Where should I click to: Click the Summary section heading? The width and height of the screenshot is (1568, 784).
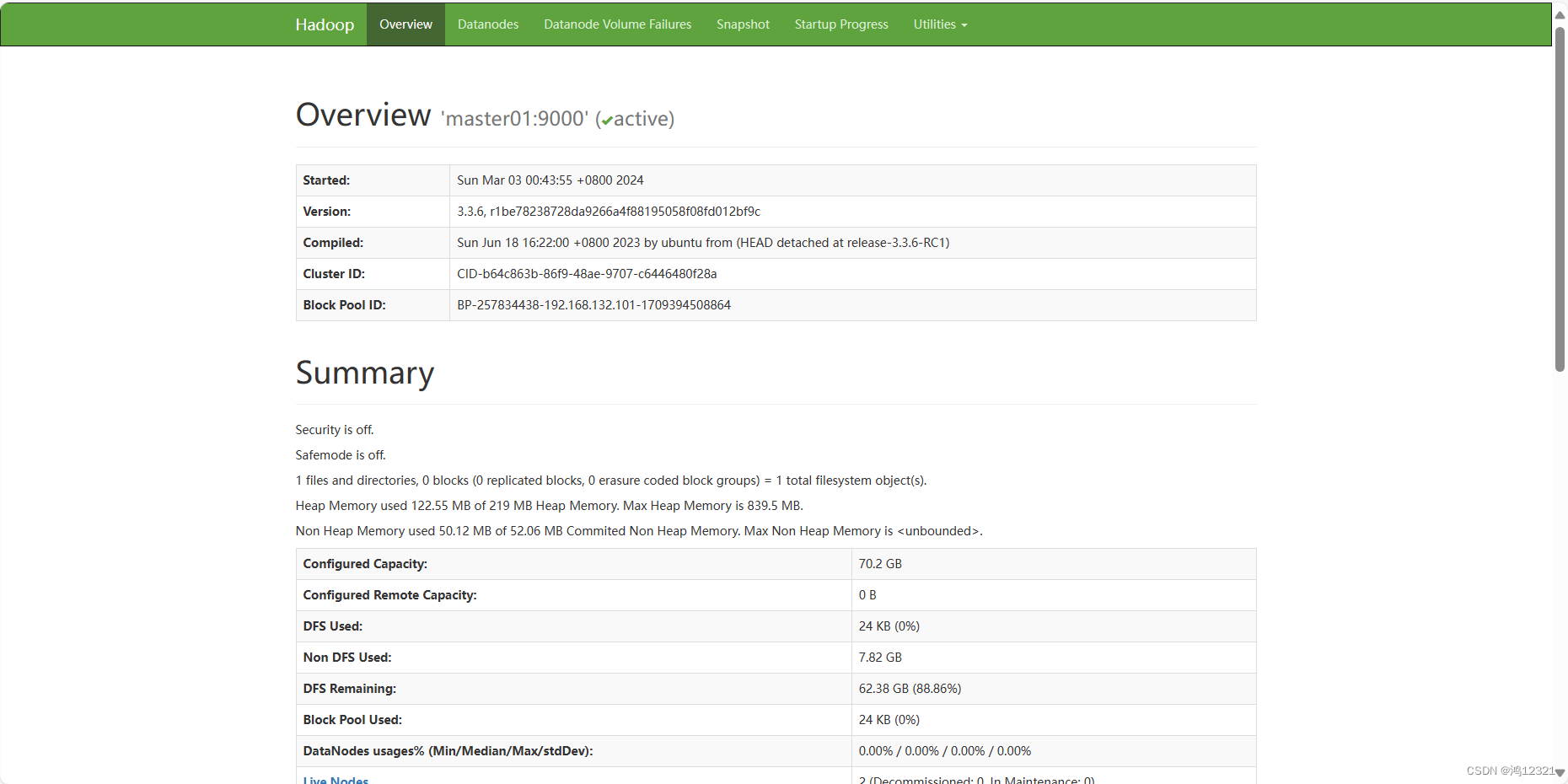click(365, 373)
